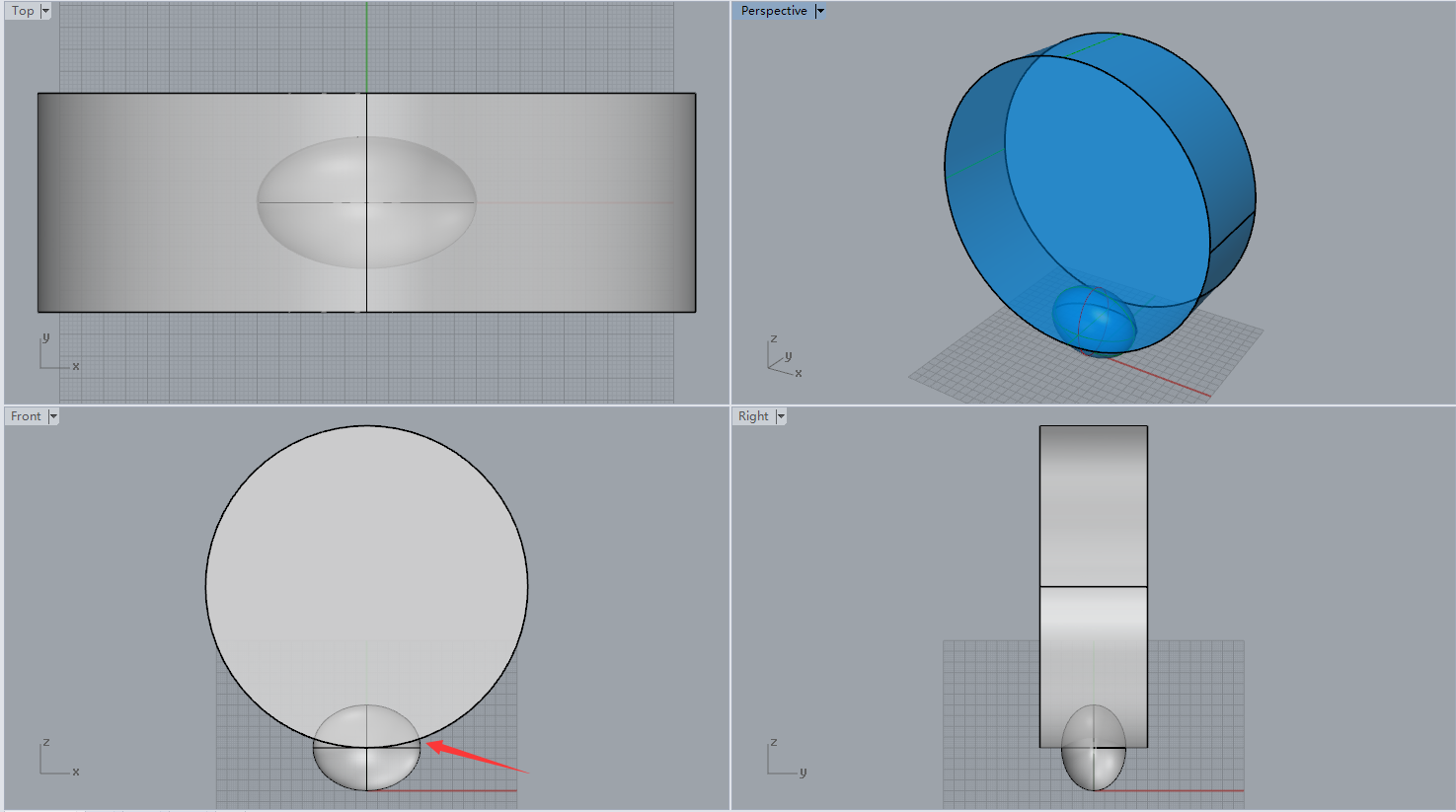This screenshot has height=812, width=1456.
Task: Click the Right viewport title label
Action: [x=752, y=416]
